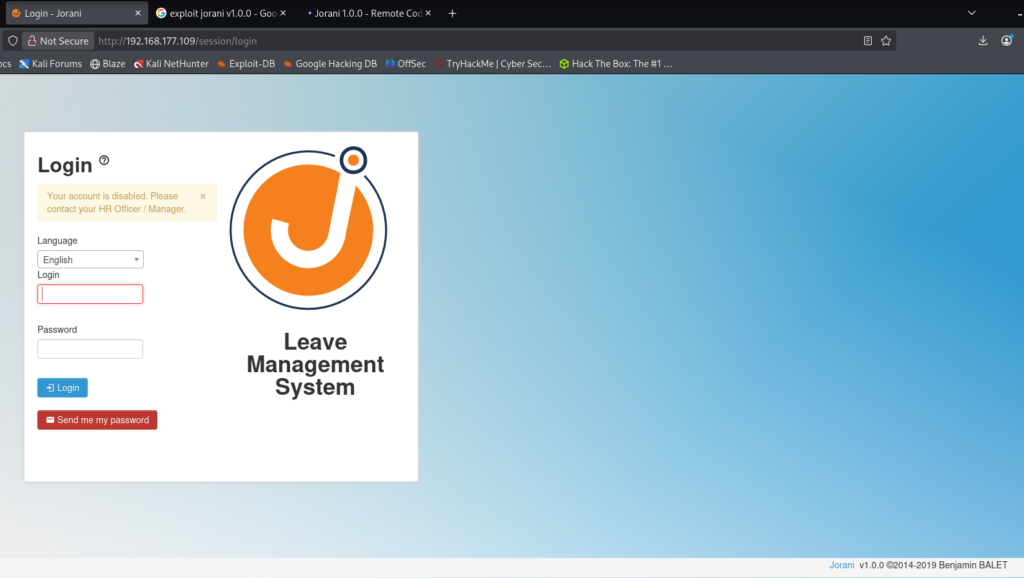Click the Login username input field
The height and width of the screenshot is (578, 1024).
coord(90,294)
